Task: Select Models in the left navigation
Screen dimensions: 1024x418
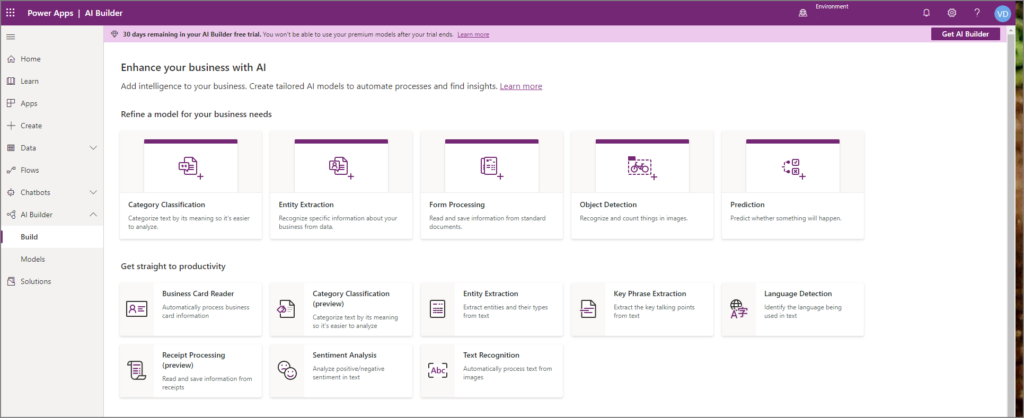Action: (x=33, y=259)
